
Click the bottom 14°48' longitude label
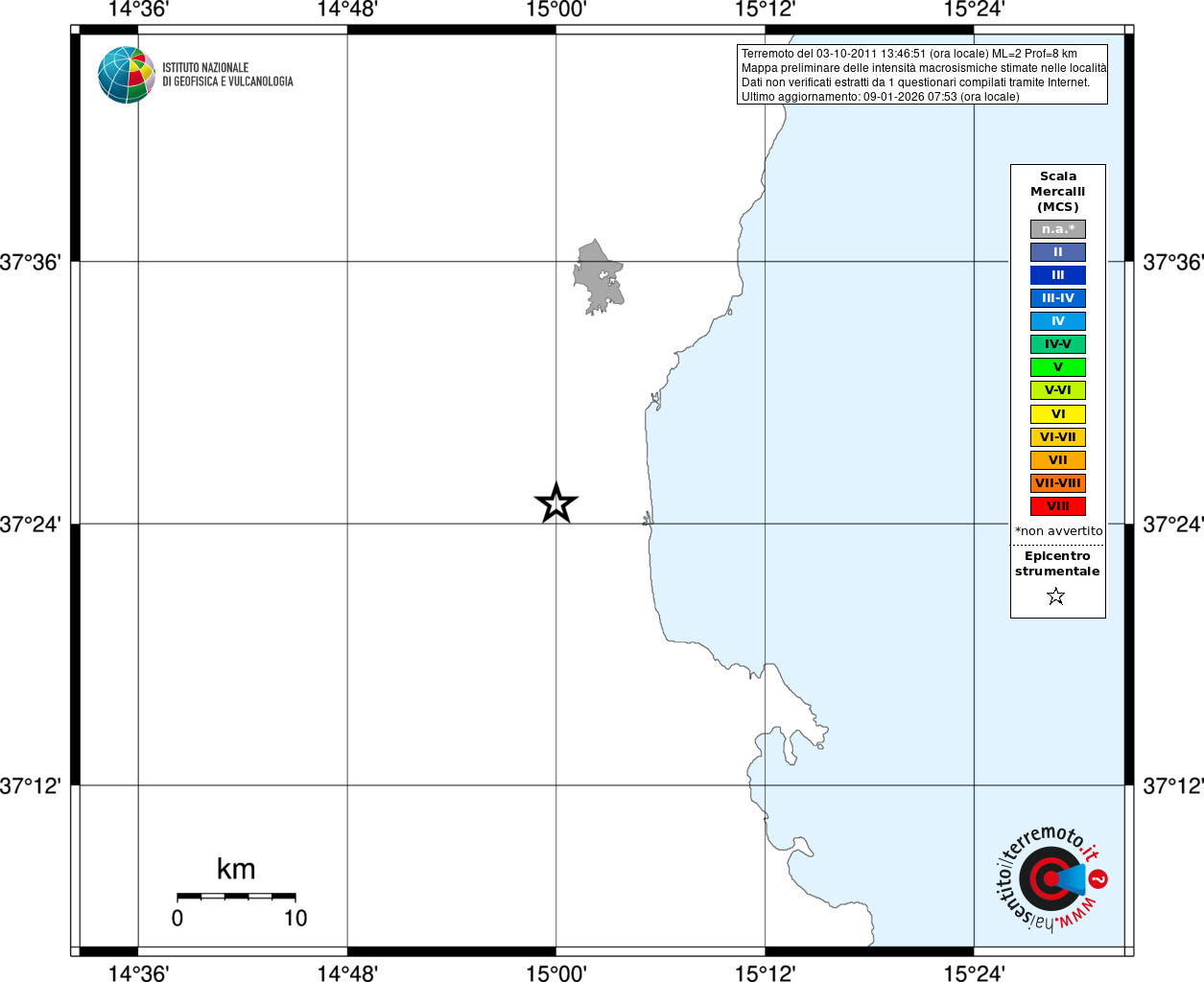(x=347, y=973)
